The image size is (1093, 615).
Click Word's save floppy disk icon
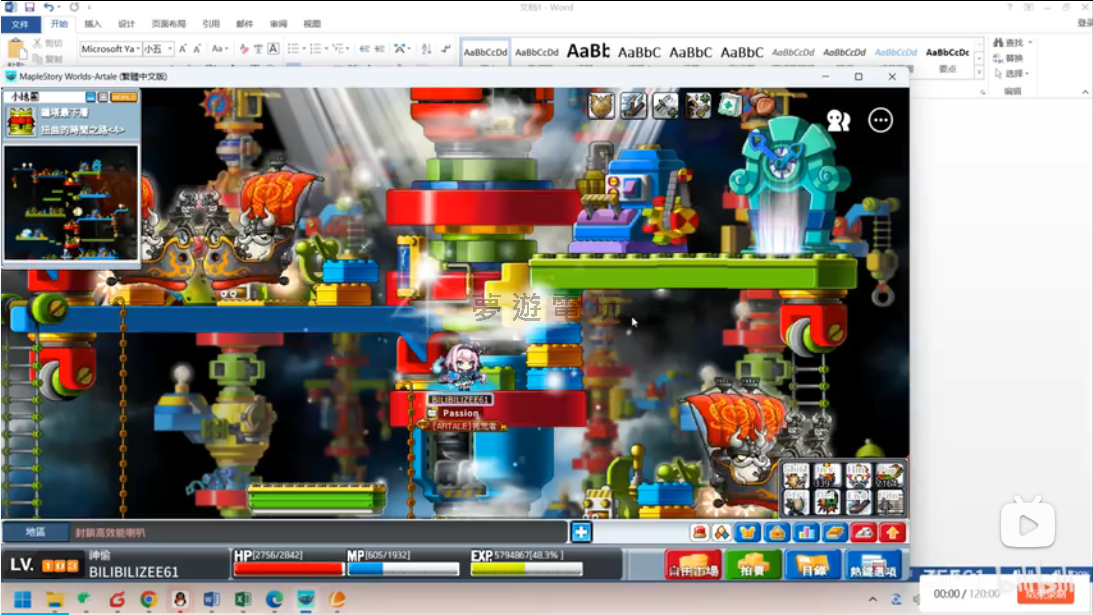[29, 7]
